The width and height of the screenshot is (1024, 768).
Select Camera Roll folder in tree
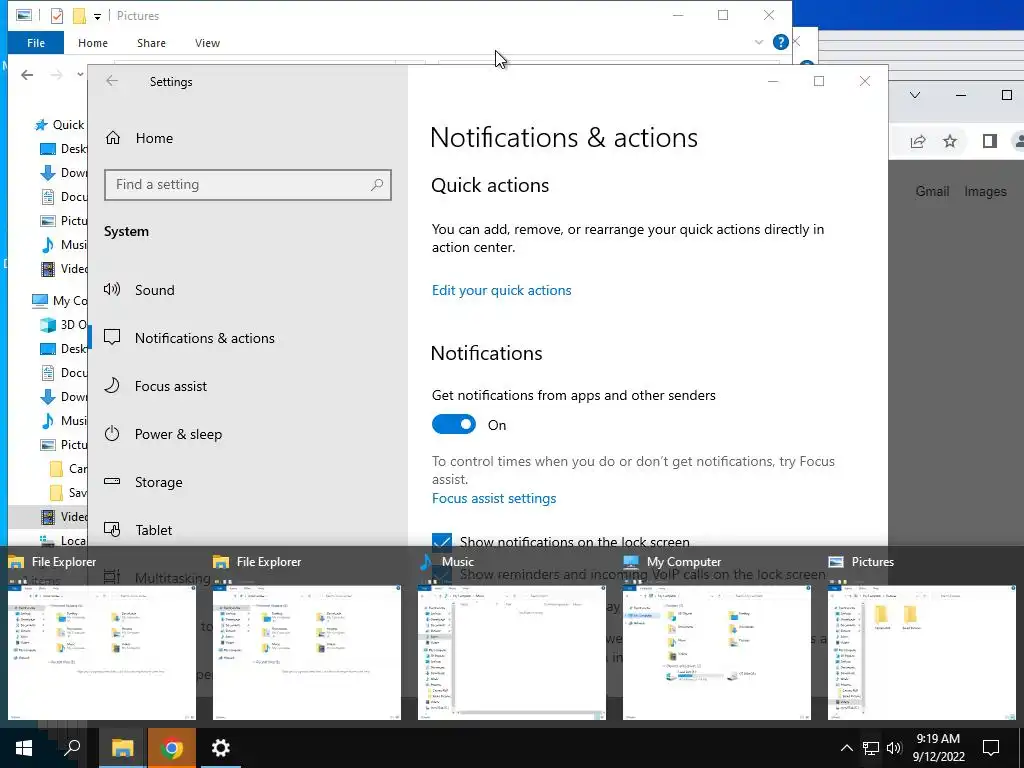(69, 469)
